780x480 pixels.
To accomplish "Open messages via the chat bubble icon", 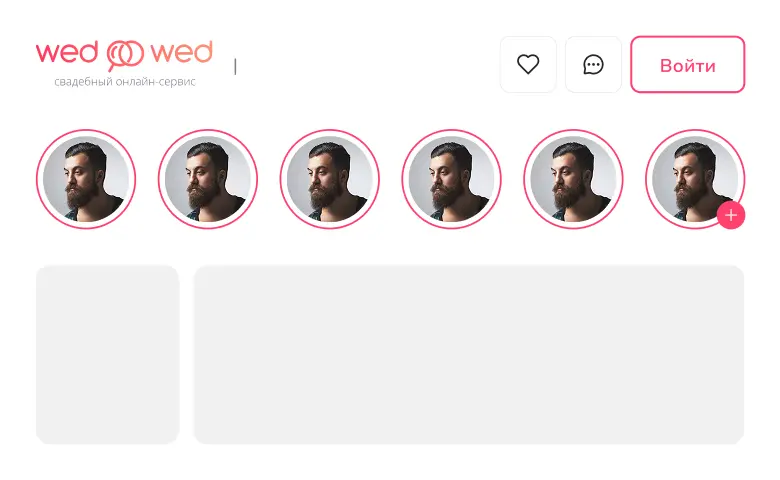I will 593,65.
